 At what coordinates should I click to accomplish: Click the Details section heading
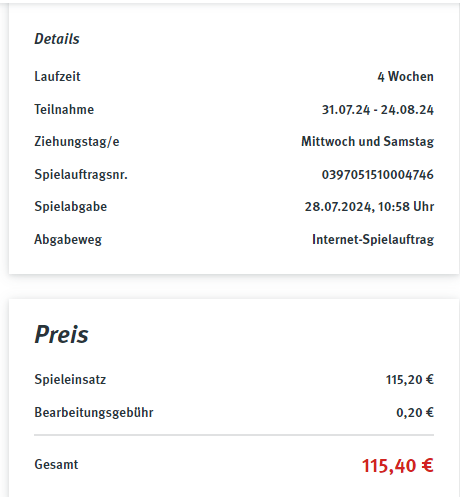(57, 39)
